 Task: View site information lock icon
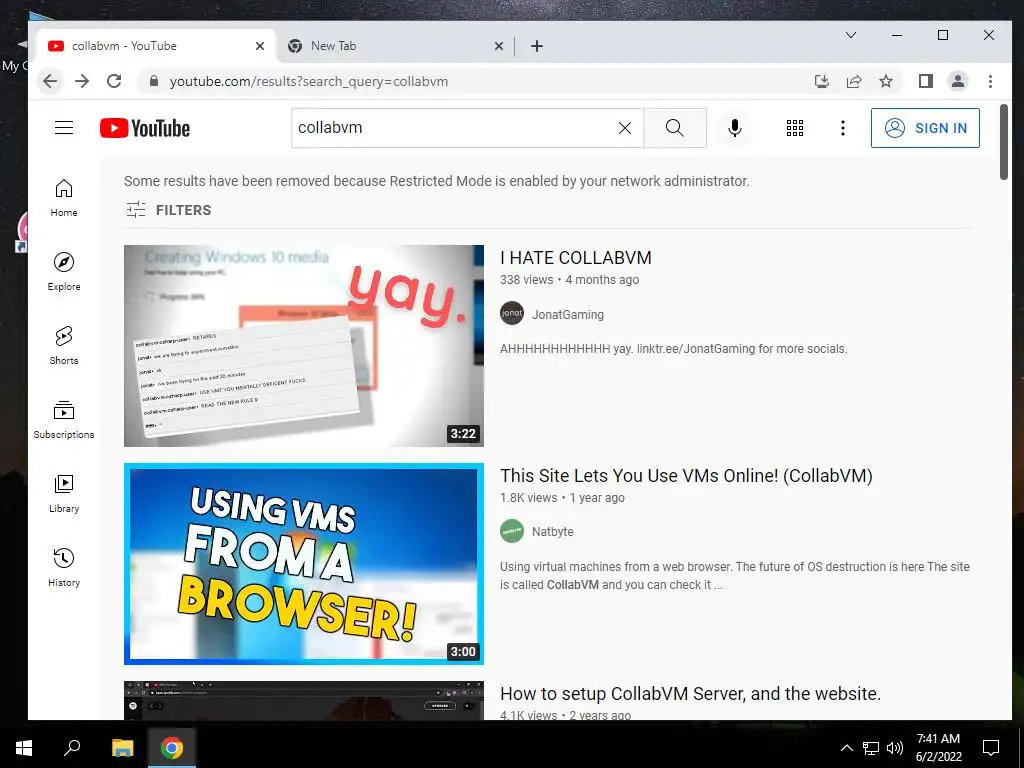(154, 81)
